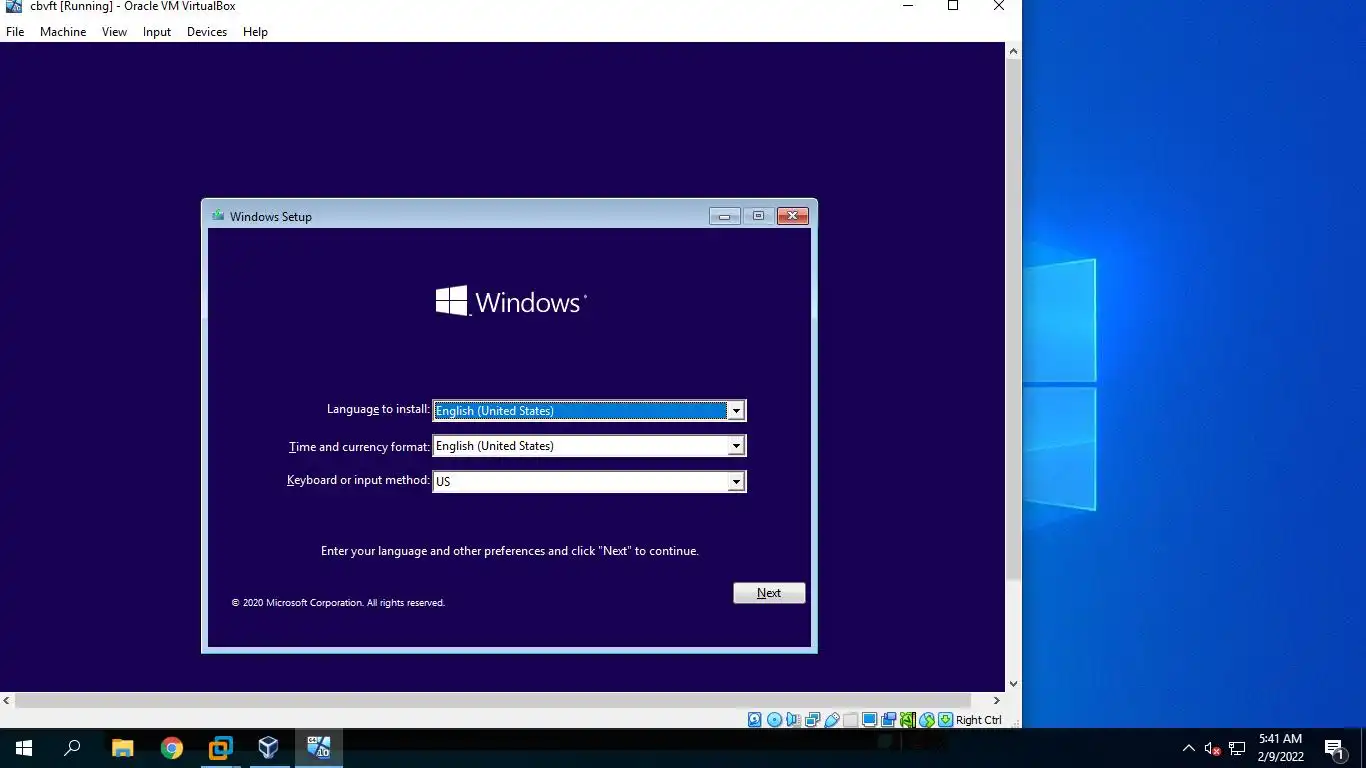Click the green virtualization CPU status icon

pos(908,720)
